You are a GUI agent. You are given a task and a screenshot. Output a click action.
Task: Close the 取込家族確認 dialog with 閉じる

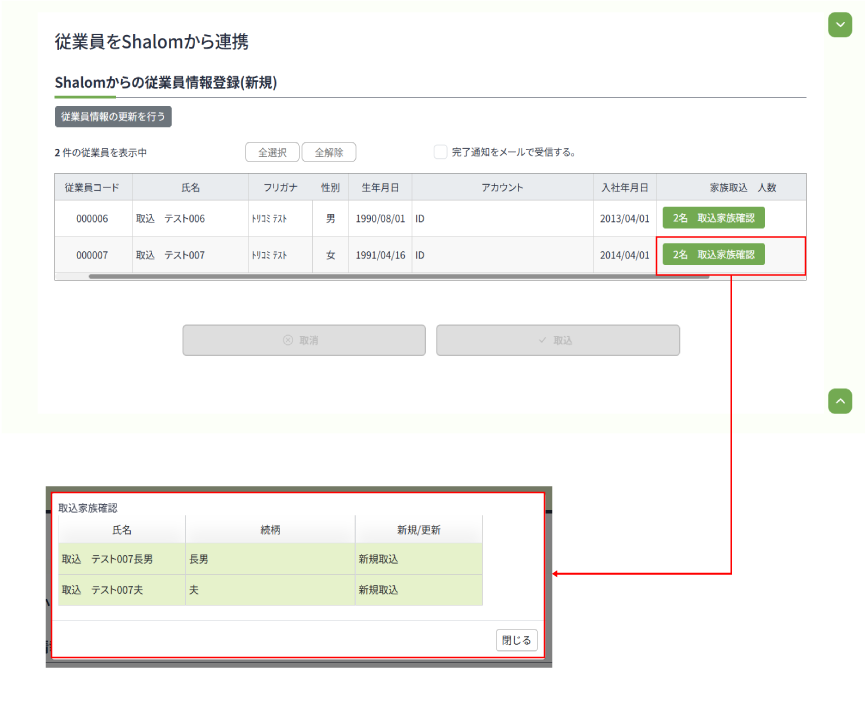(517, 640)
